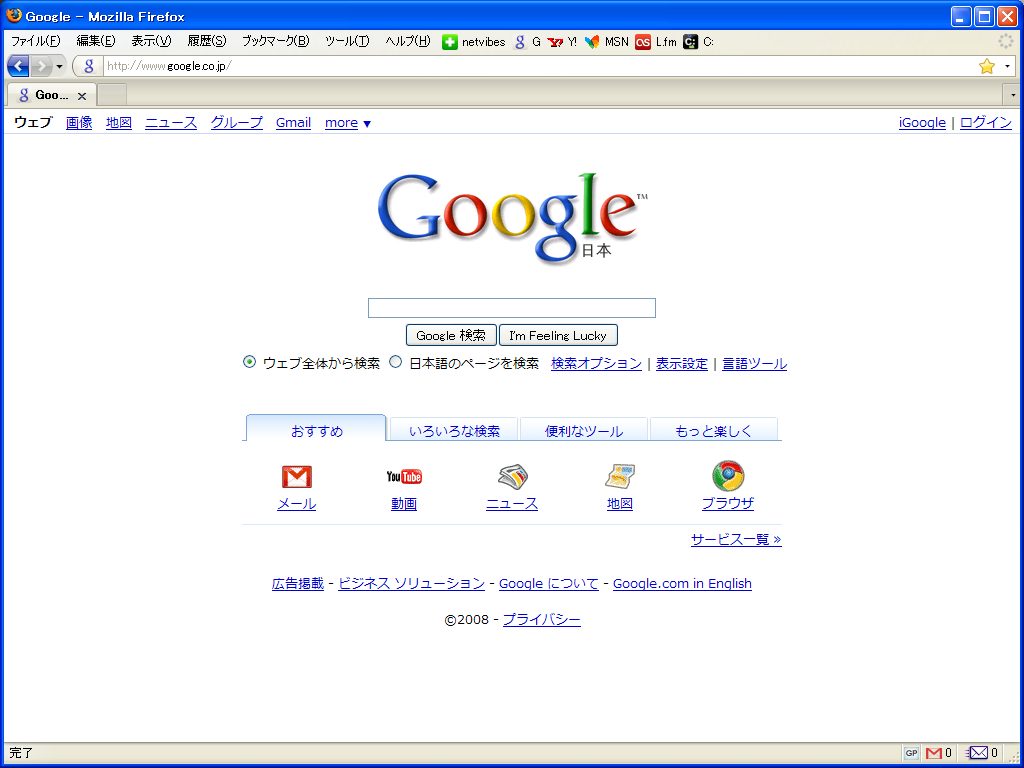
Task: Open the G Google bookmark in toolbar
Action: [x=528, y=42]
